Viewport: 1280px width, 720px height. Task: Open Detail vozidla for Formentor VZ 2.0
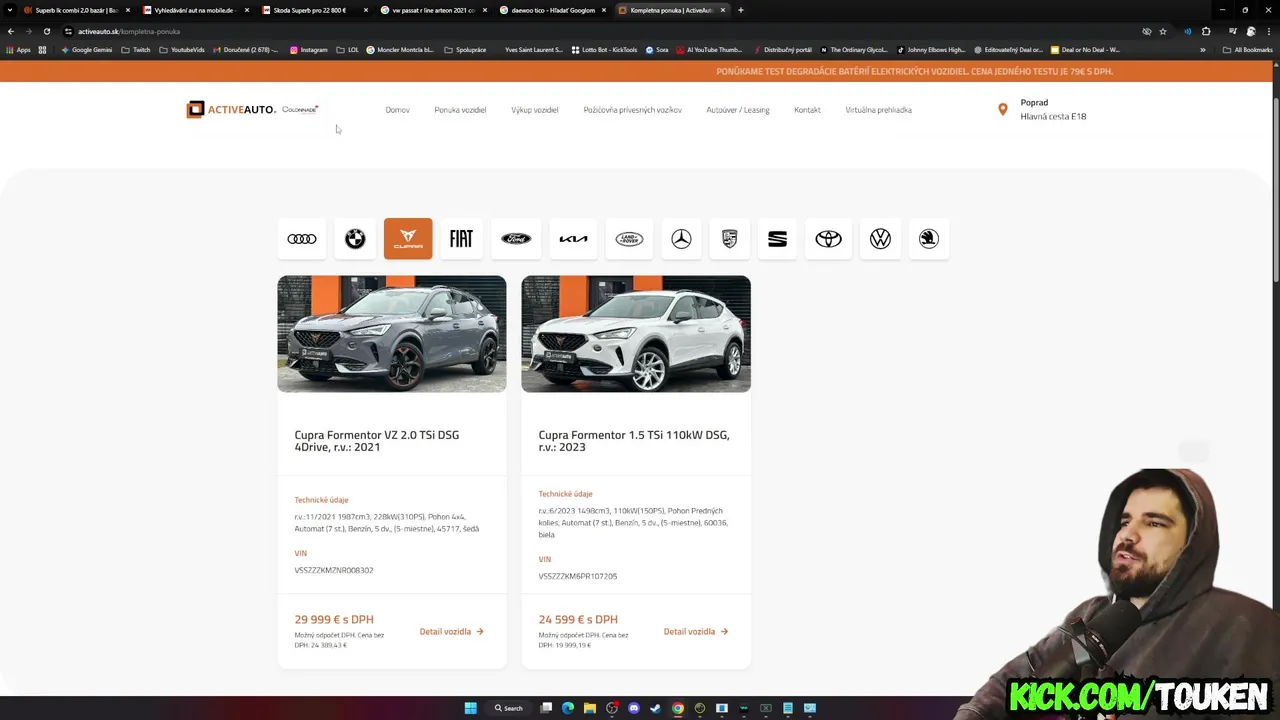pos(452,632)
